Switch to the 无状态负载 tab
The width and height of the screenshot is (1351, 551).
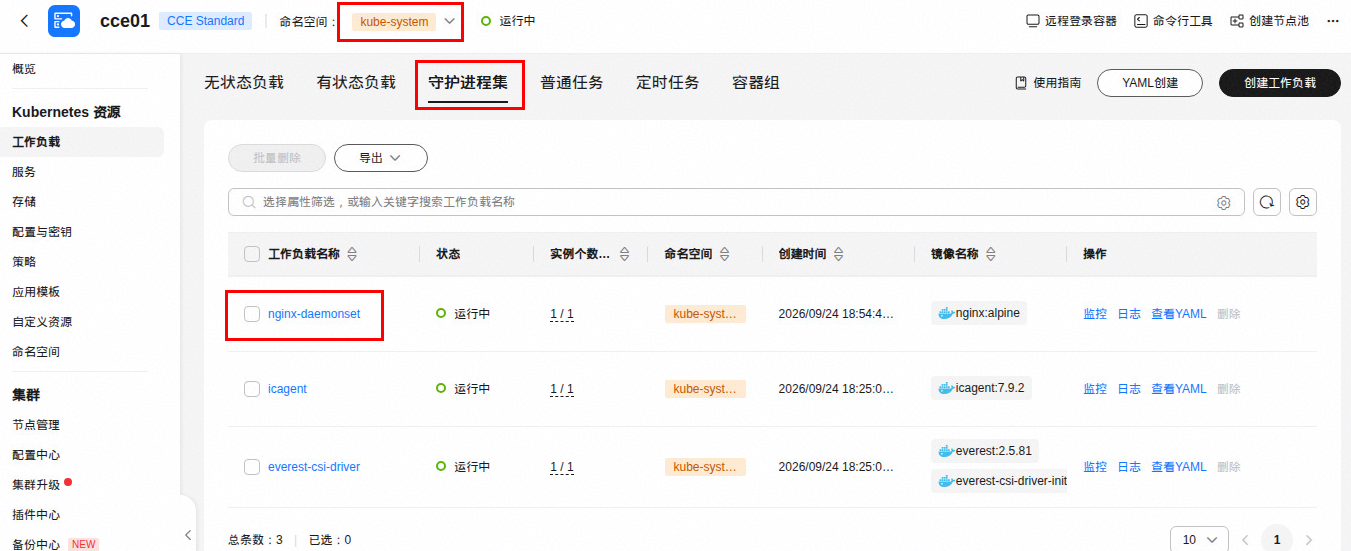click(x=244, y=83)
